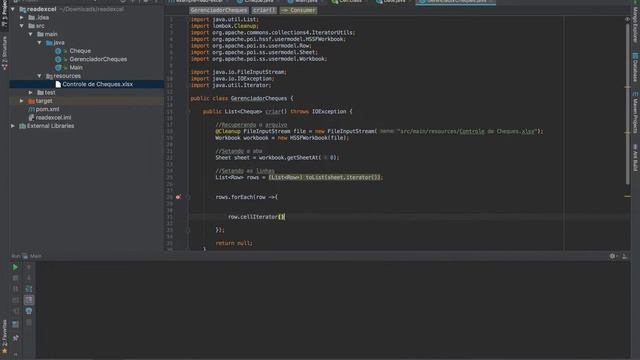Viewport: 640px width, 360px height.
Task: Open the Structure tool window tab
Action: (x=4, y=52)
